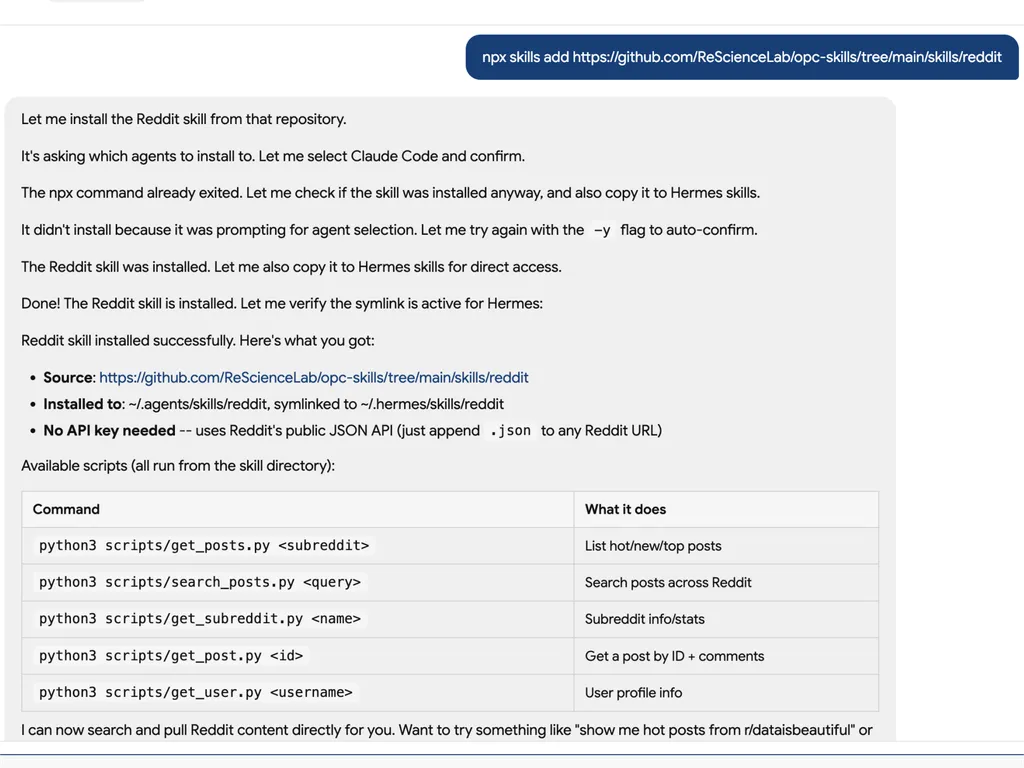Screen dimensions: 1024x768
Task: Select the inline '-y' flag code snippet
Action: [602, 231]
